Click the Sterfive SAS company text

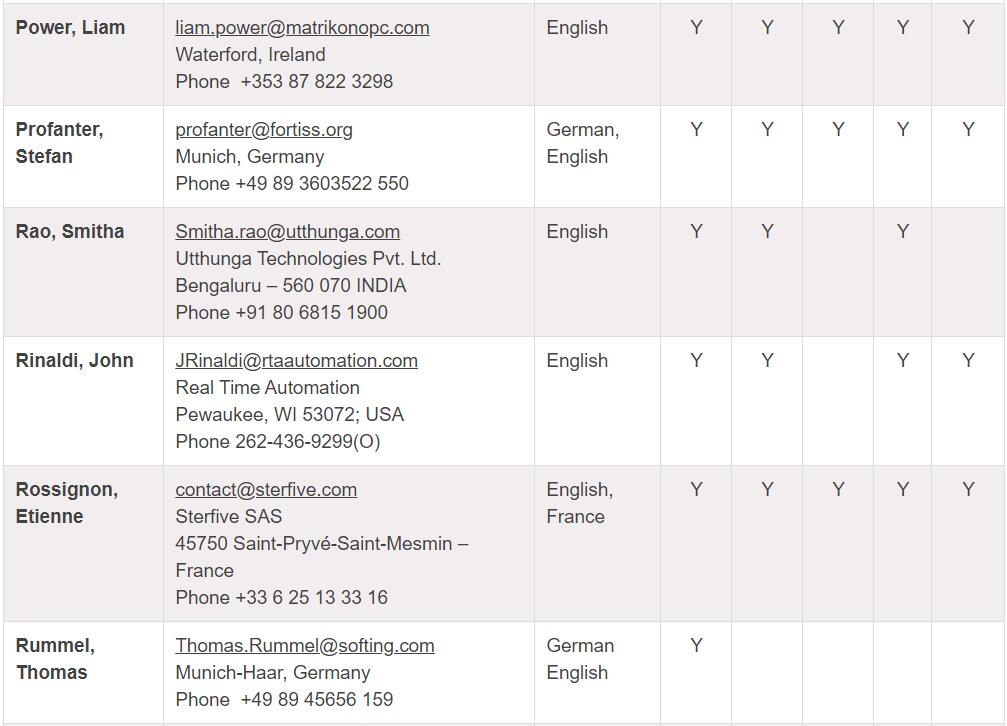(x=229, y=517)
